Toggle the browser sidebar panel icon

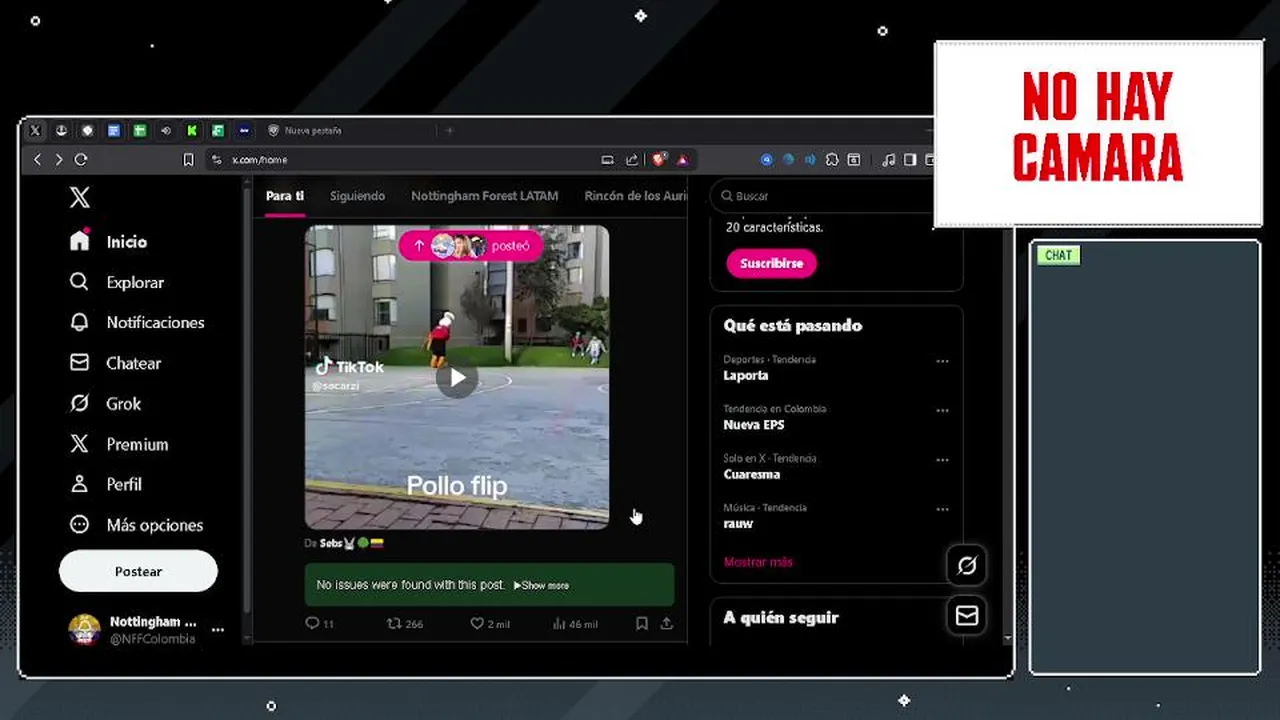(910, 160)
